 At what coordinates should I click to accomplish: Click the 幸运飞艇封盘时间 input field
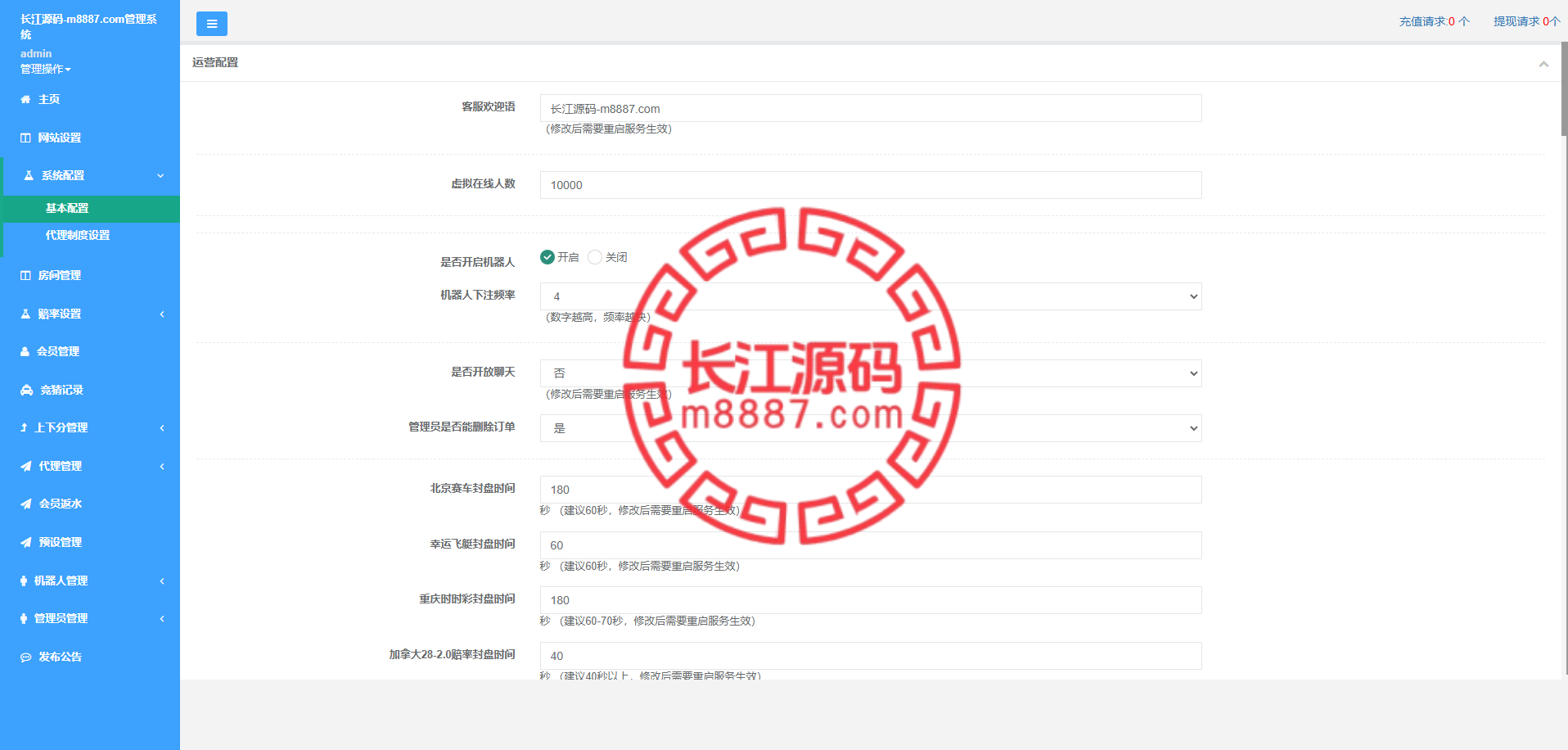coord(871,545)
